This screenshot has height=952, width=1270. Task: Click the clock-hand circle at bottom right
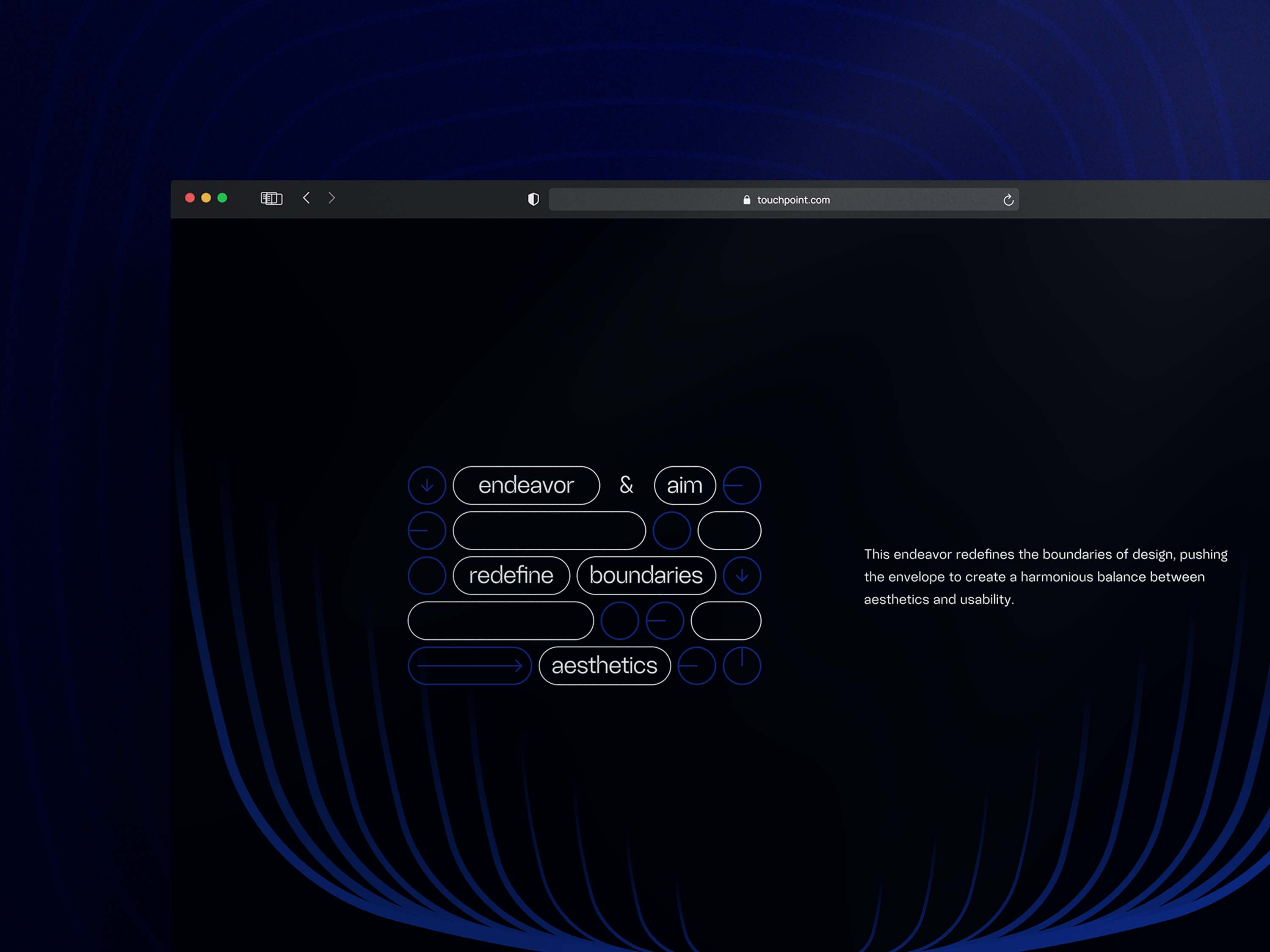(x=742, y=666)
